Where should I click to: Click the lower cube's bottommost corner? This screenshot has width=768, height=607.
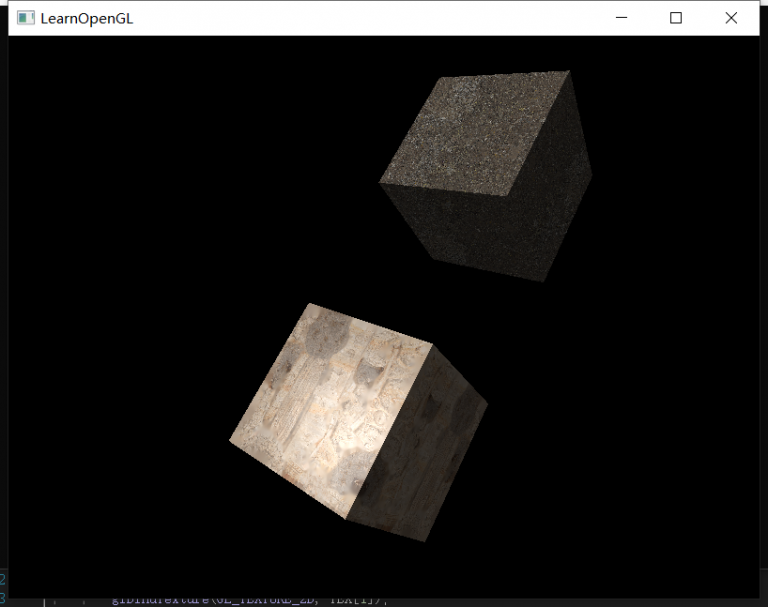[x=424, y=541]
